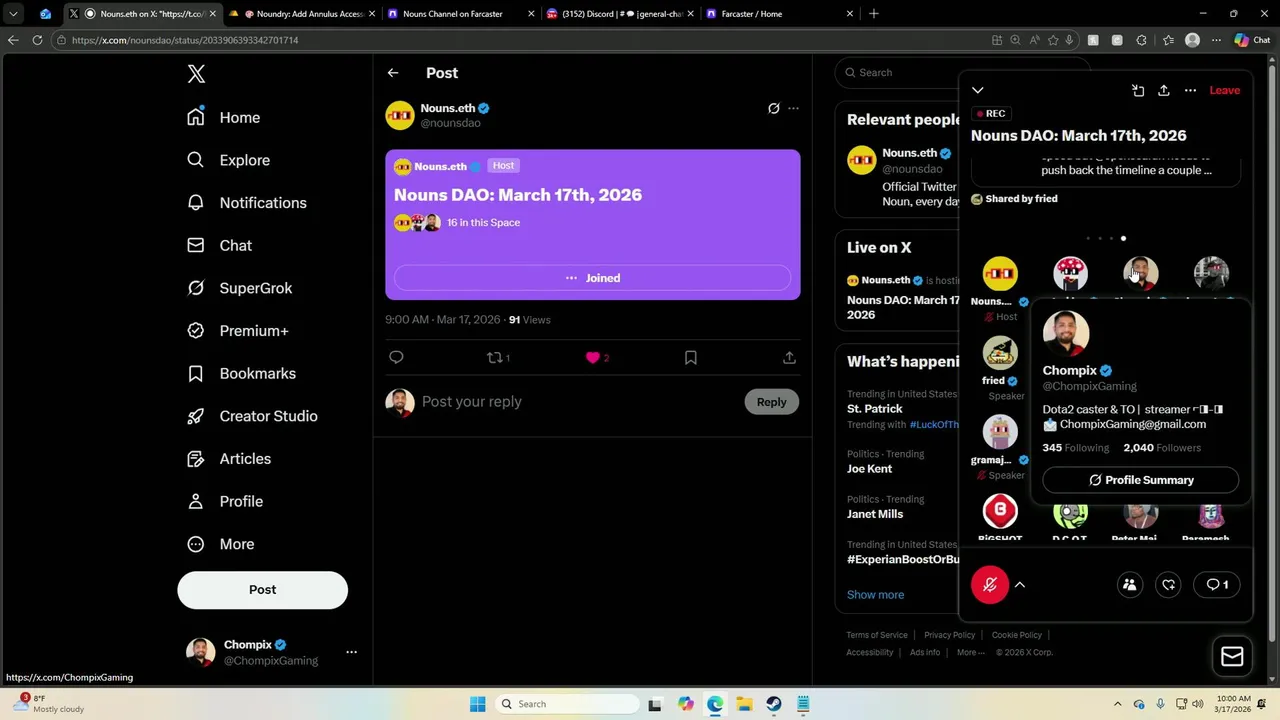
Task: Open the Windows Start menu
Action: [478, 704]
